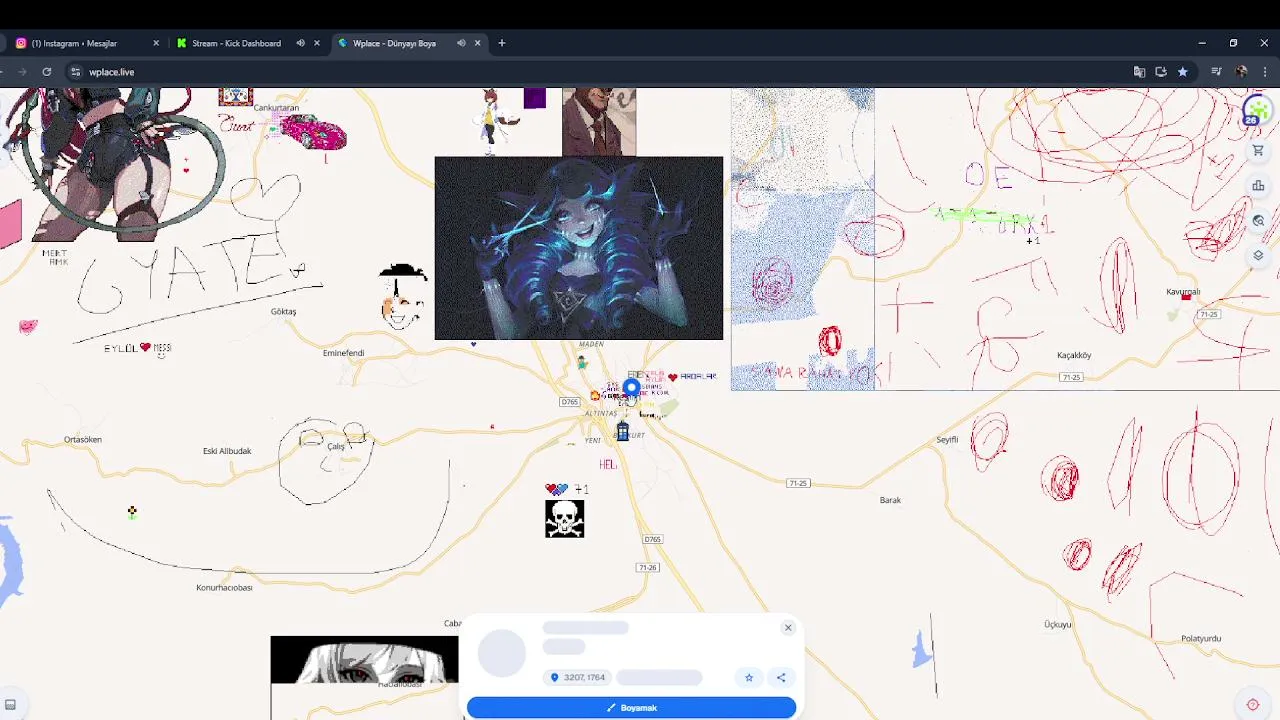Translate this page icon
This screenshot has width=1280, height=720.
tap(1139, 72)
